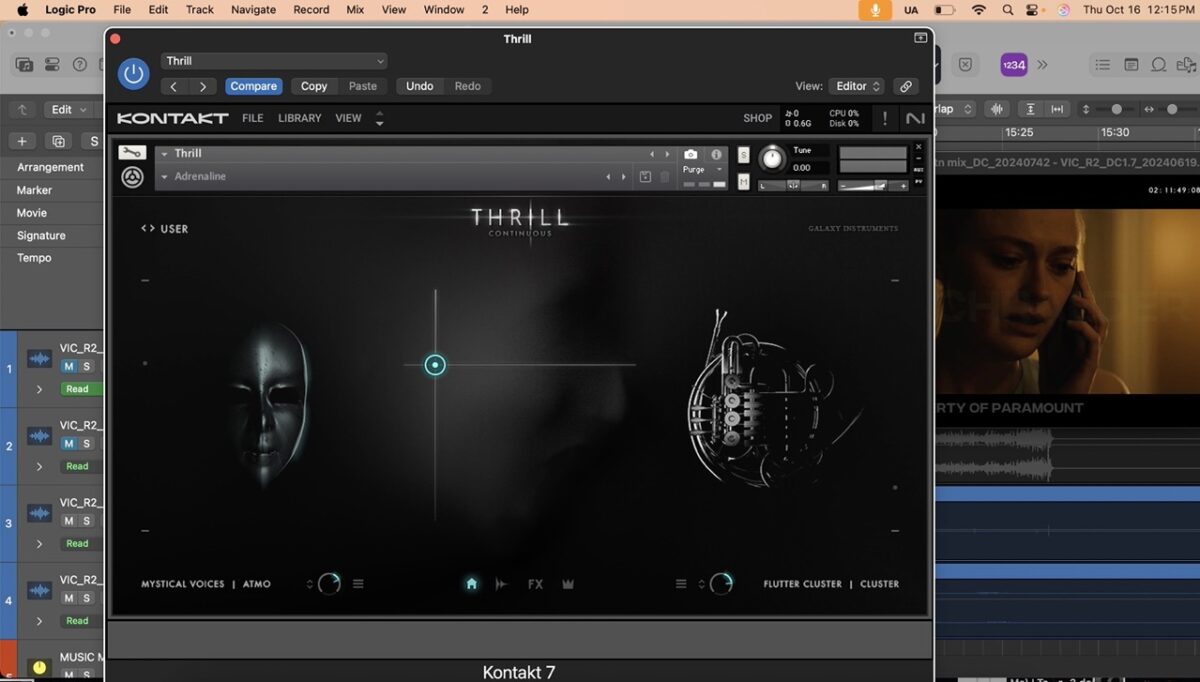Click the Undo button in plugin header
This screenshot has width=1200, height=682.
[419, 85]
